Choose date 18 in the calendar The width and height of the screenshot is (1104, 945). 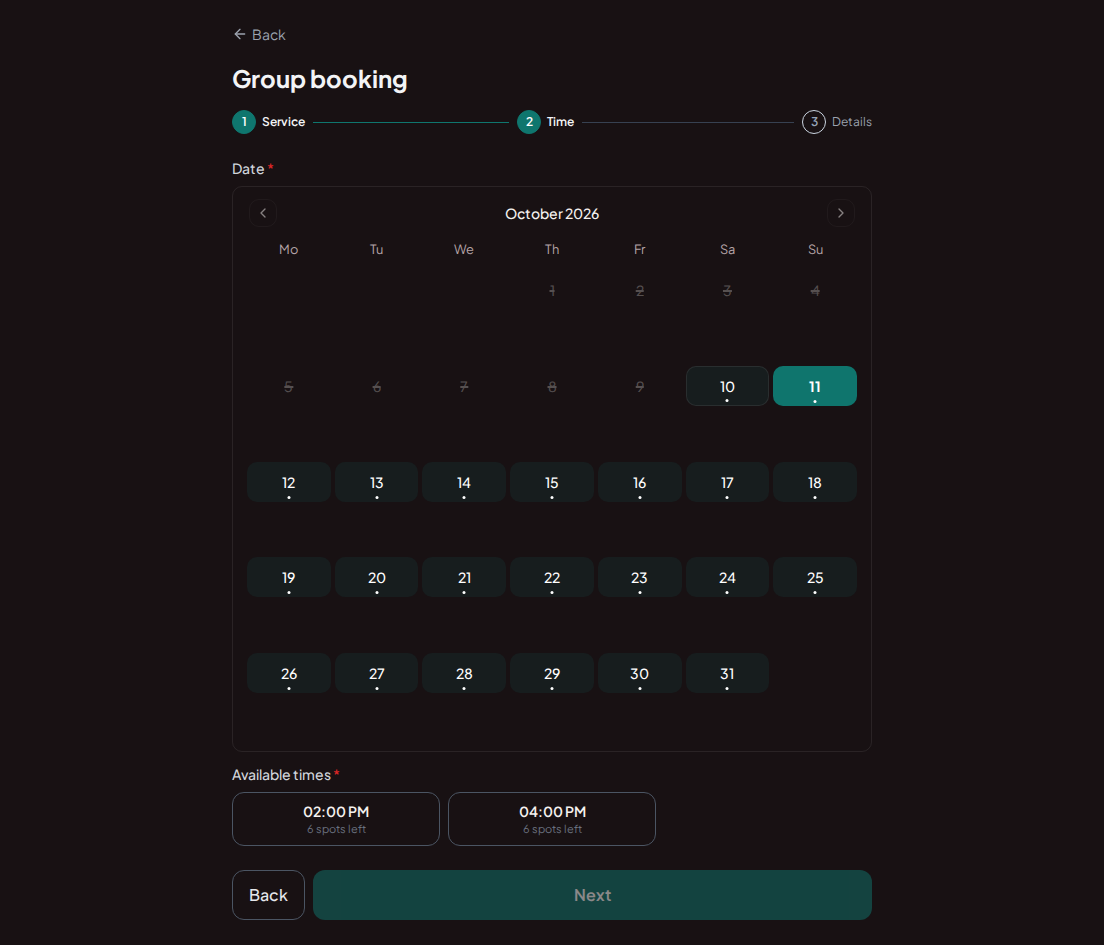(x=815, y=482)
